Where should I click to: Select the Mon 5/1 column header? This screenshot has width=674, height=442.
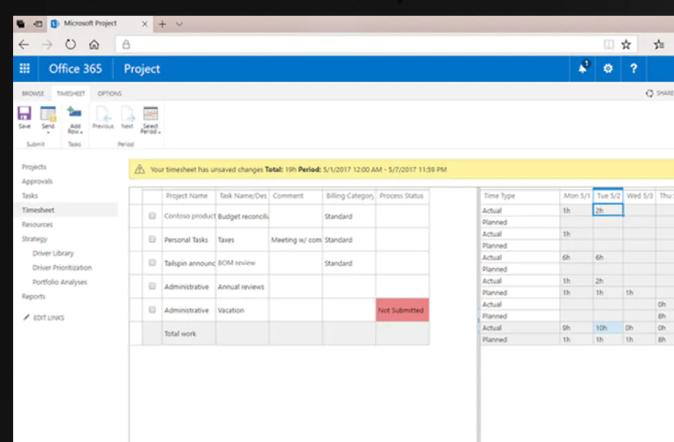pyautogui.click(x=576, y=196)
